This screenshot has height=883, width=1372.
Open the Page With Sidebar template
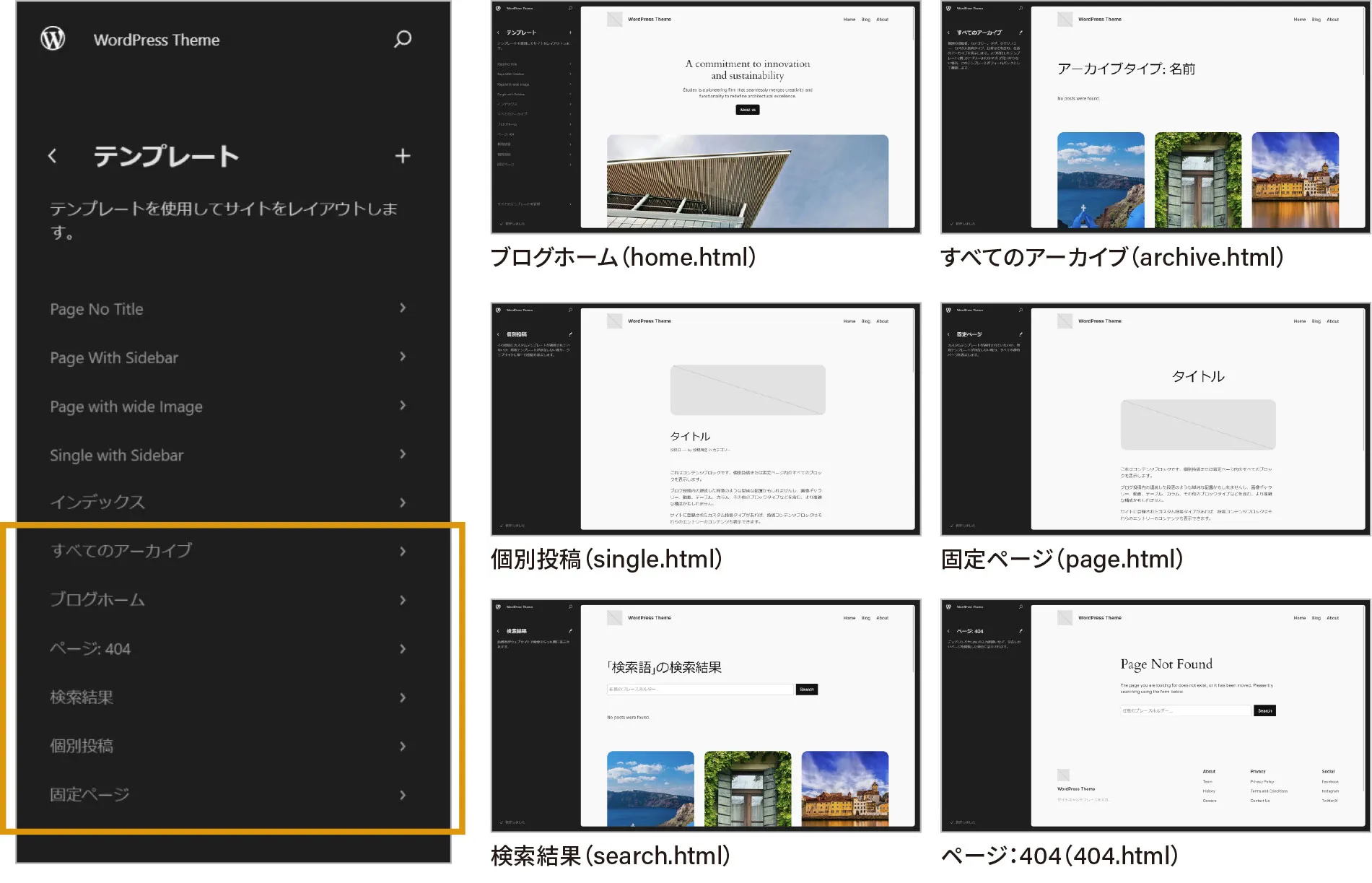(114, 357)
